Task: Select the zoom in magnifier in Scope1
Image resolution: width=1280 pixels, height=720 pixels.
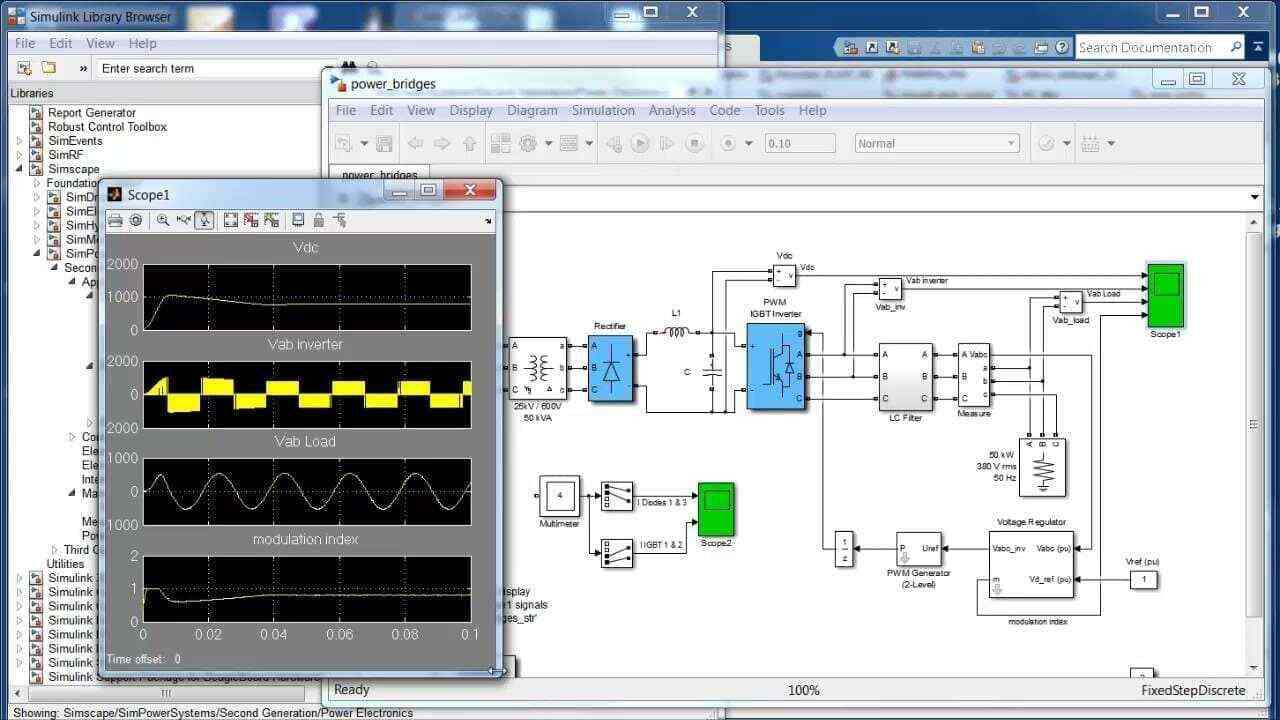Action: tap(163, 220)
